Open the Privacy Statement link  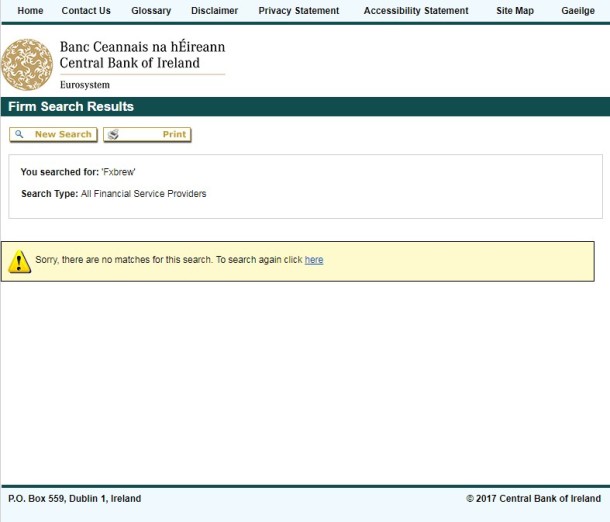click(299, 11)
